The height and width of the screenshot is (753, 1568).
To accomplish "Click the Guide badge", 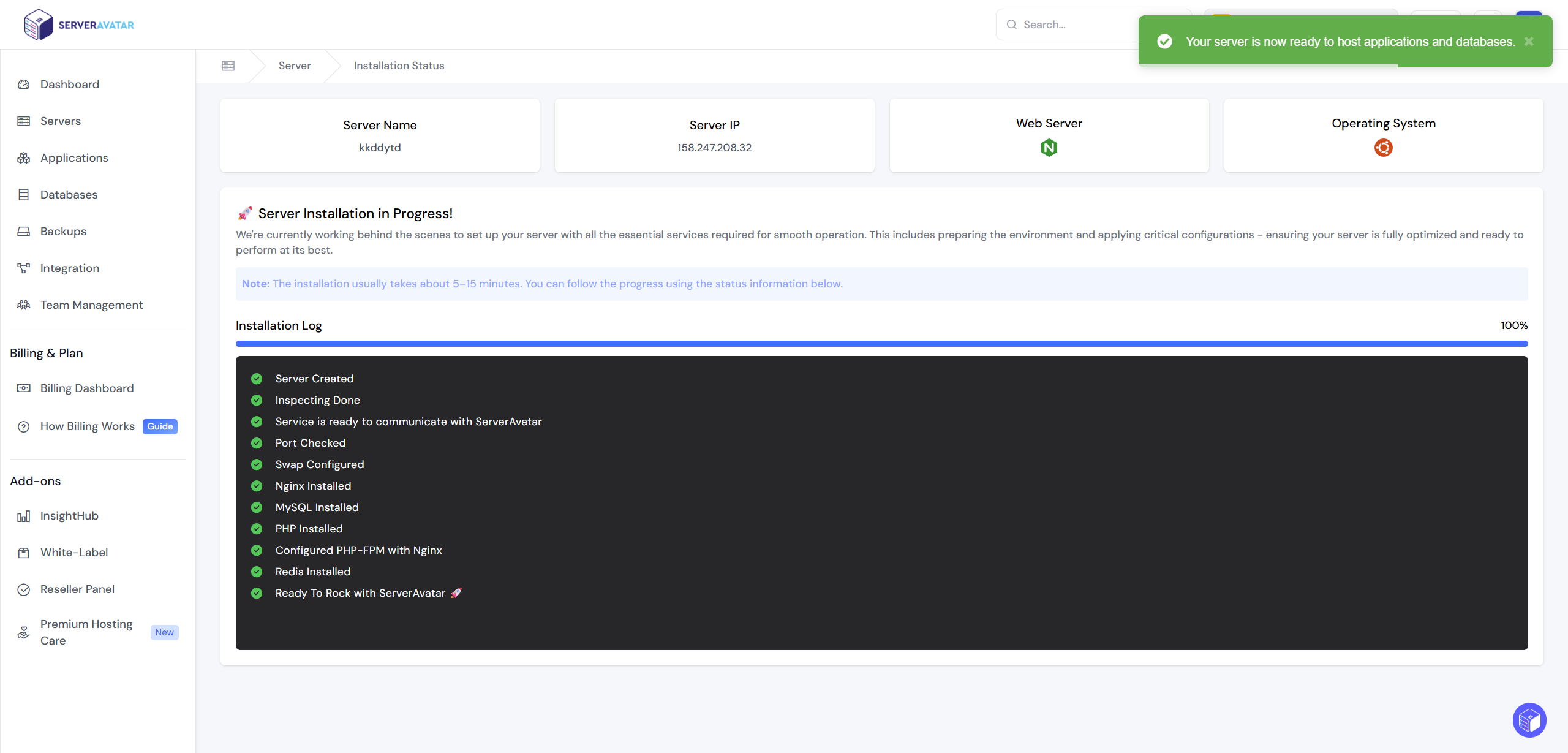I will tap(160, 426).
